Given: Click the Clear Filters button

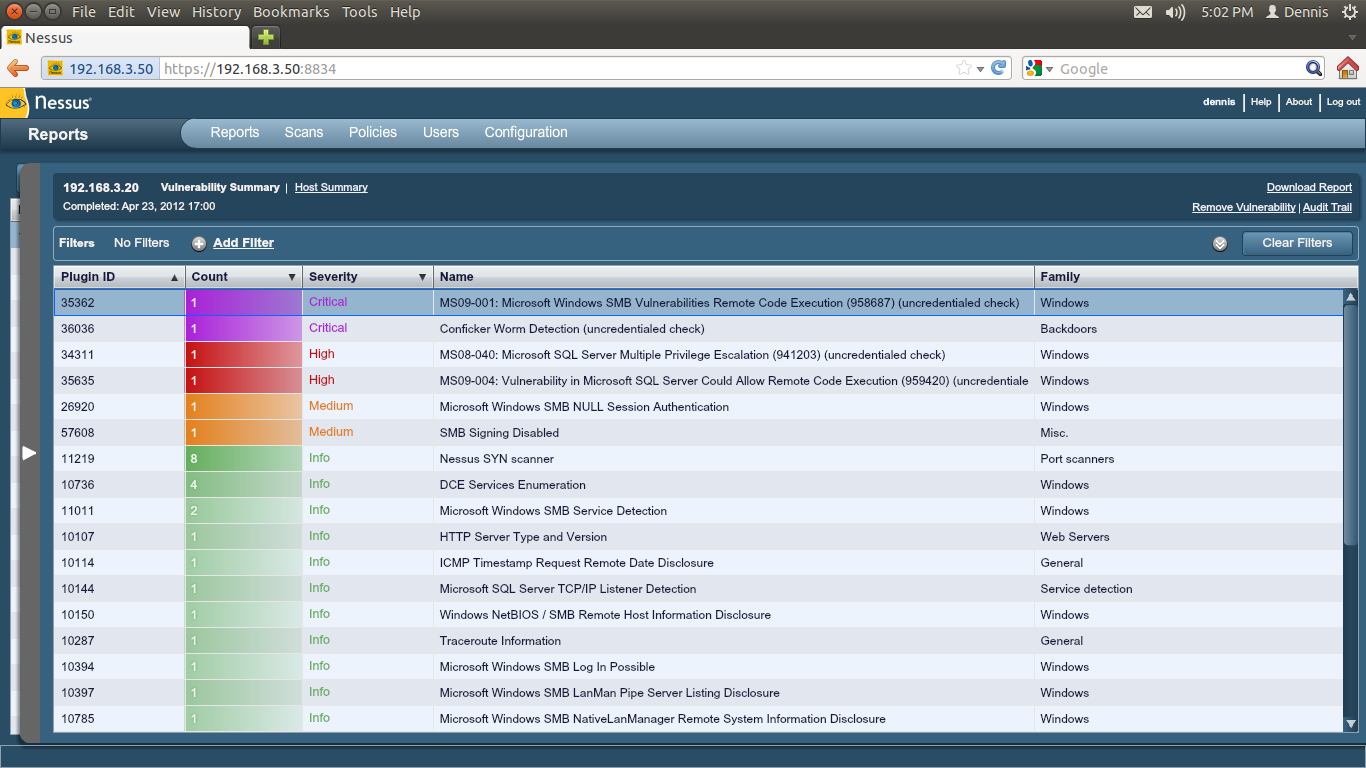Looking at the screenshot, I should click(1297, 243).
